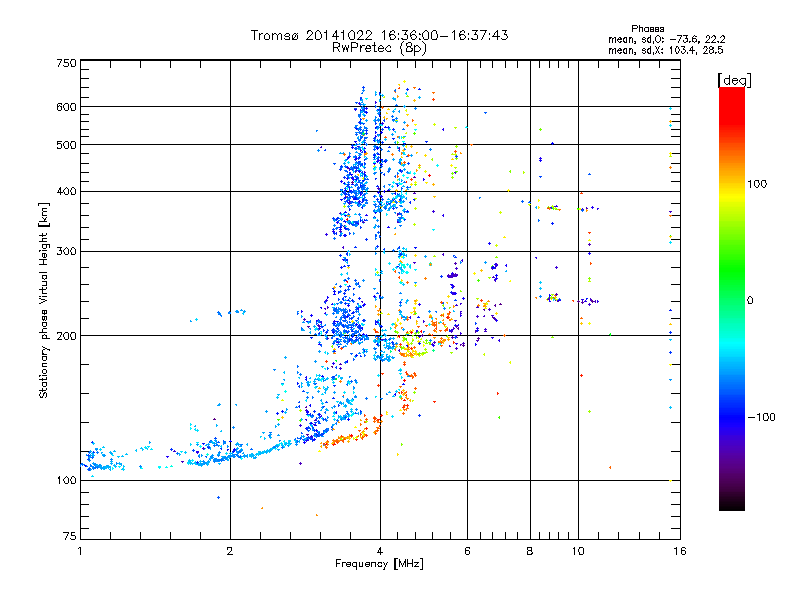Select the 'RwPretec (8p)' subtitle text
The width and height of the screenshot is (800, 600).
click(379, 48)
